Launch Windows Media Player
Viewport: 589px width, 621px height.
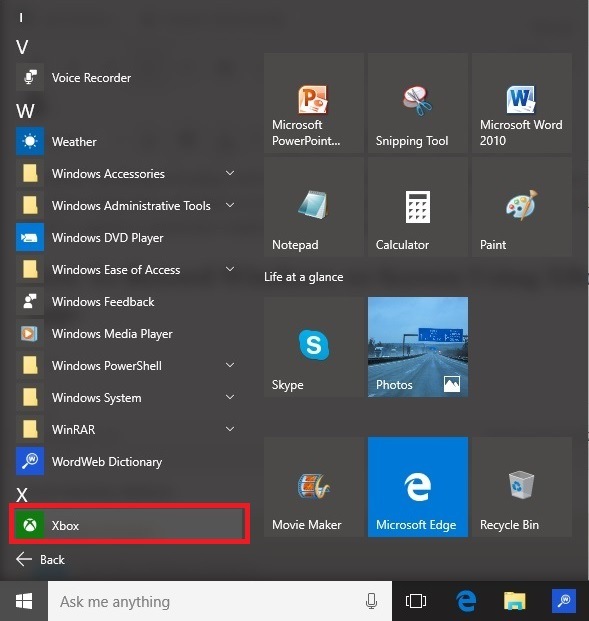pos(129,334)
